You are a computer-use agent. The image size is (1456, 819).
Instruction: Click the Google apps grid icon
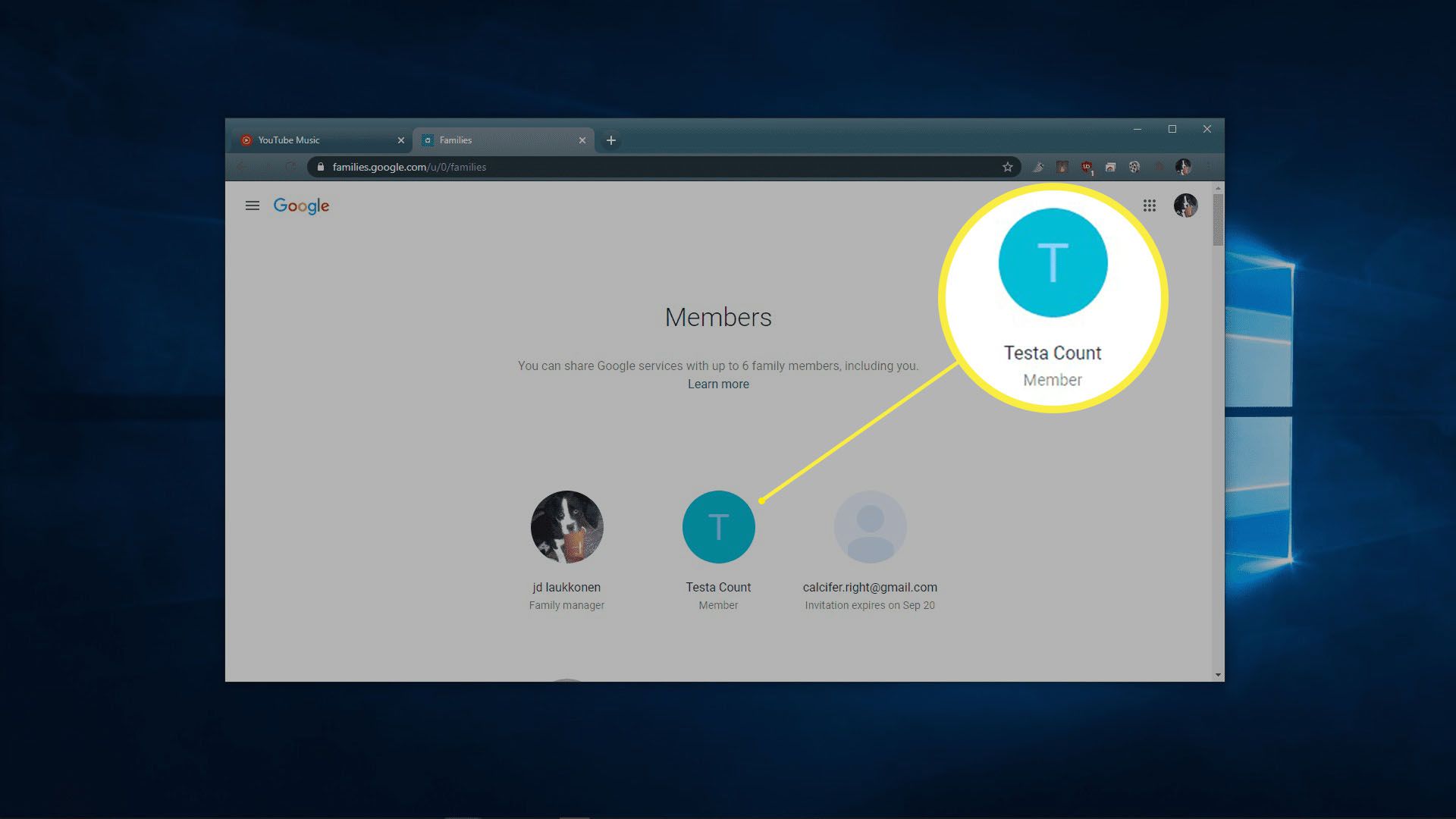tap(1150, 206)
